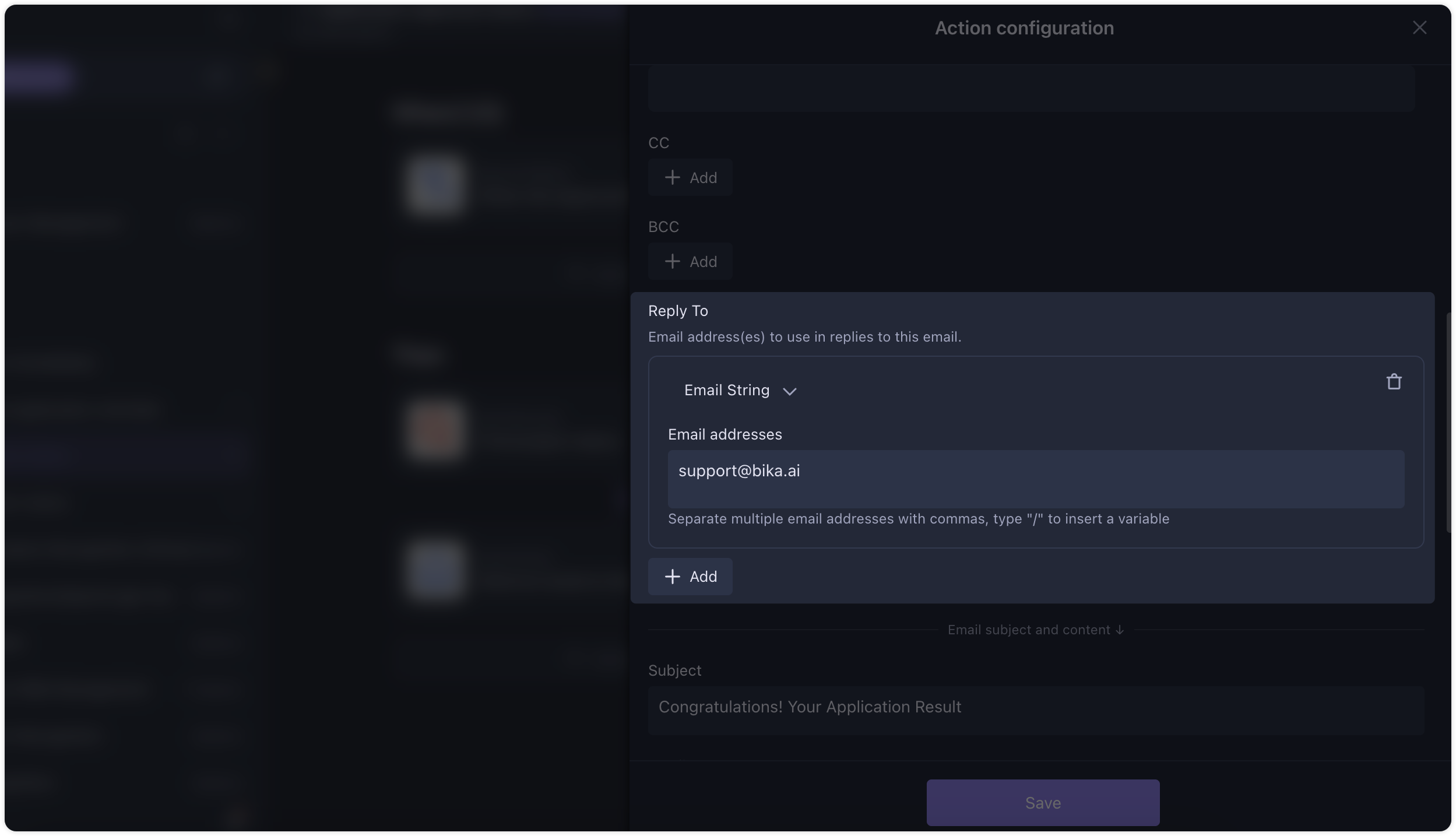Open the Email String type dropdown
Screen dimensions: 1456x836
point(740,390)
